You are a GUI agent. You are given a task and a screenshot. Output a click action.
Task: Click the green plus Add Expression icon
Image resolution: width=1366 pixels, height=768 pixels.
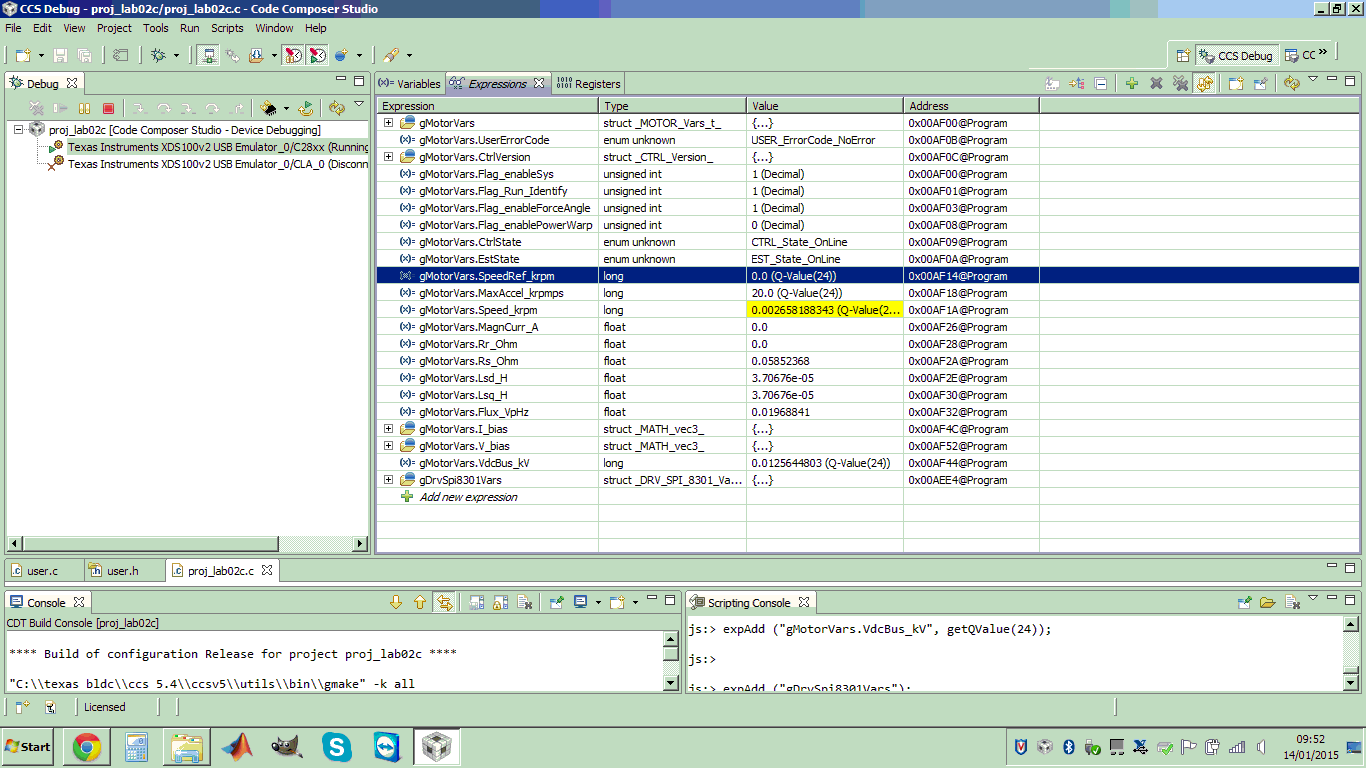(1132, 84)
